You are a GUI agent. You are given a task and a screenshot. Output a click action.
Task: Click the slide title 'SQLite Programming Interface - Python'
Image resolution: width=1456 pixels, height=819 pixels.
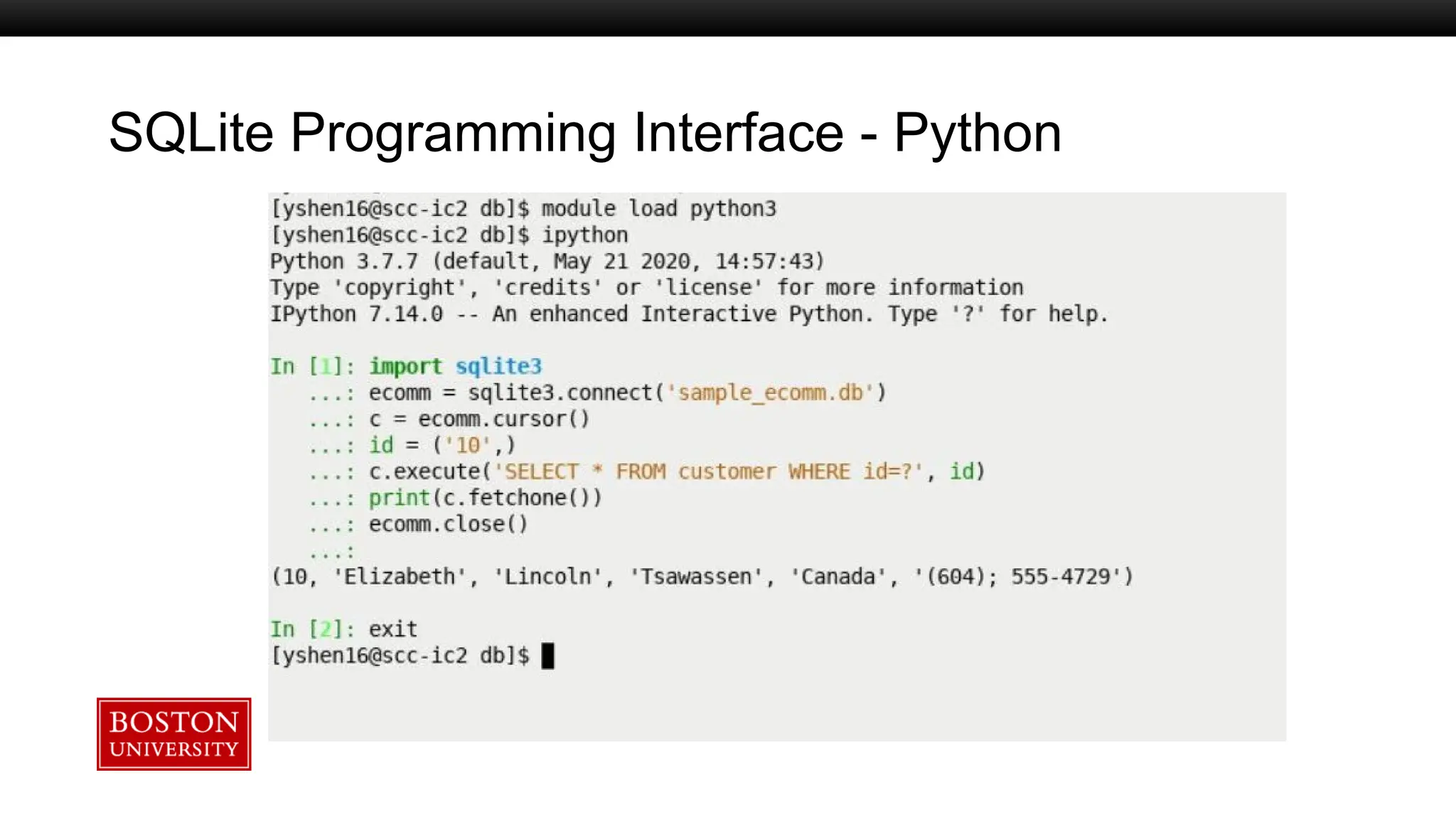pyautogui.click(x=584, y=133)
